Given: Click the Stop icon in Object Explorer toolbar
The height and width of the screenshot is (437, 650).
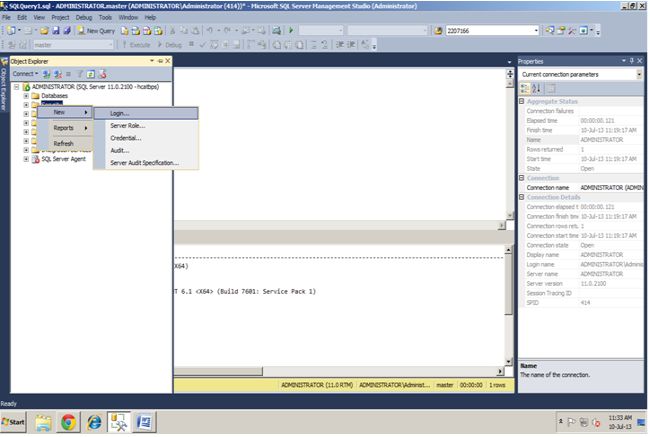Looking at the screenshot, I should [68, 74].
